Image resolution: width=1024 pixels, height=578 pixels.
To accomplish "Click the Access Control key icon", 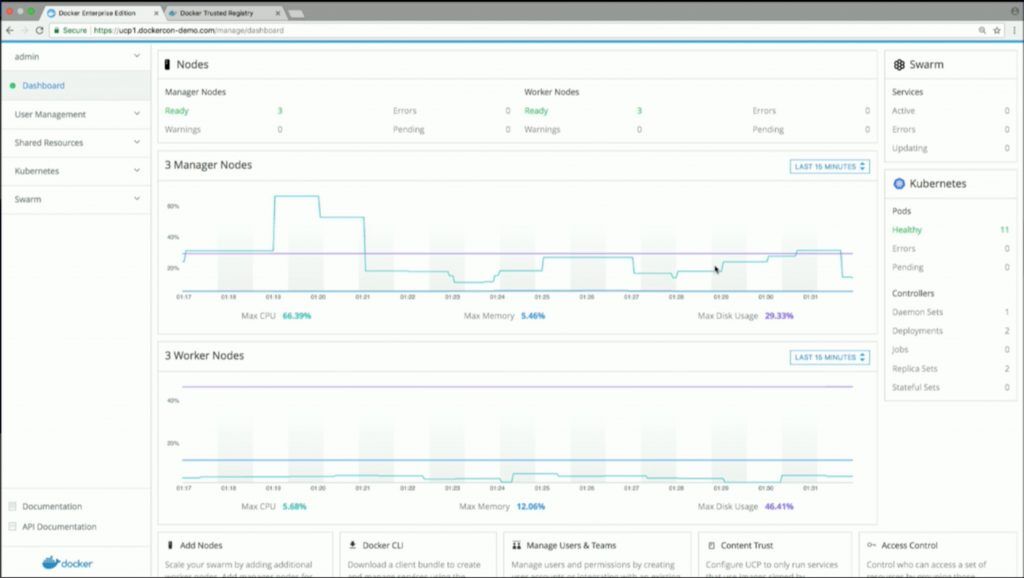I will point(871,545).
